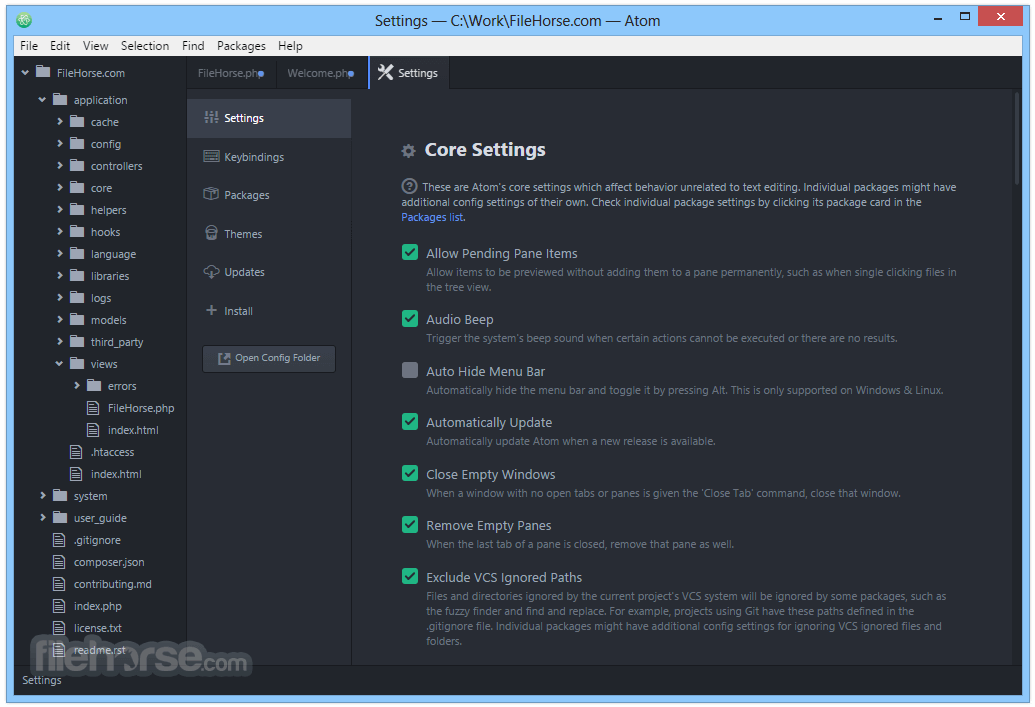Disable Remove Empty Panes option
1035x707 pixels.
410,524
